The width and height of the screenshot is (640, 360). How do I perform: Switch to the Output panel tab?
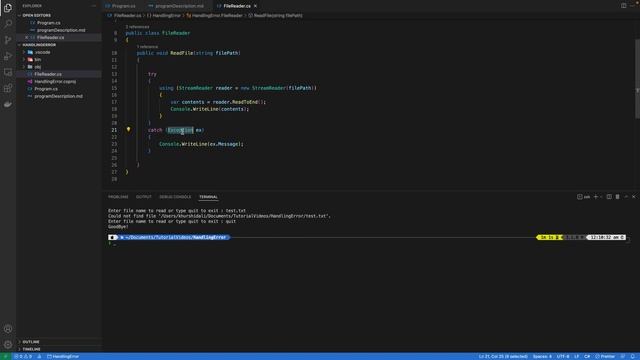[x=144, y=197]
